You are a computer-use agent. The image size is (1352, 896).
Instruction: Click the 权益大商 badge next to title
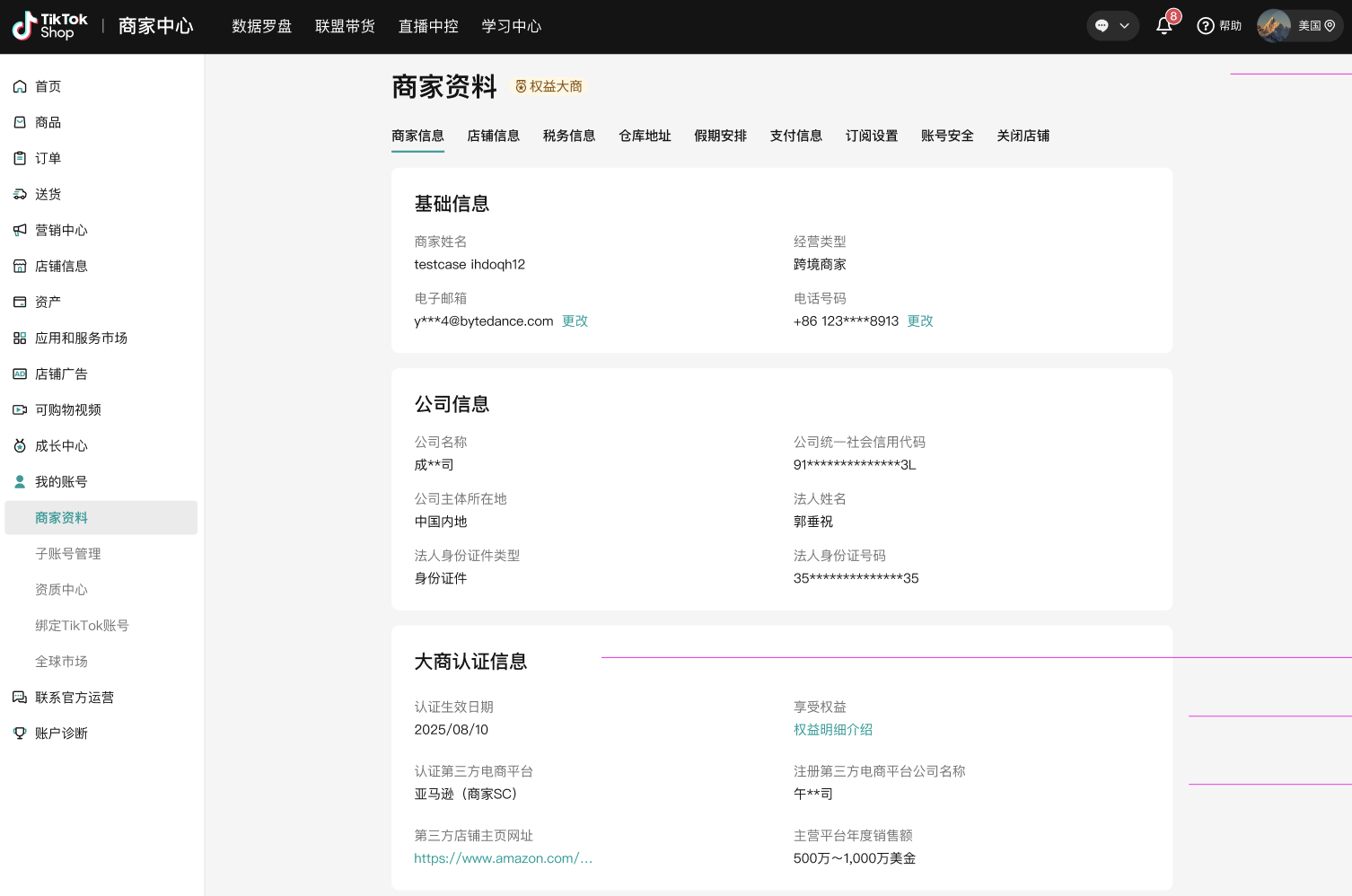point(549,86)
